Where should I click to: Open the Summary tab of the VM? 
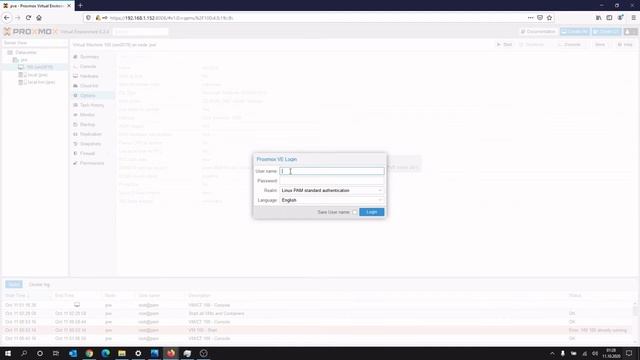pos(89,57)
